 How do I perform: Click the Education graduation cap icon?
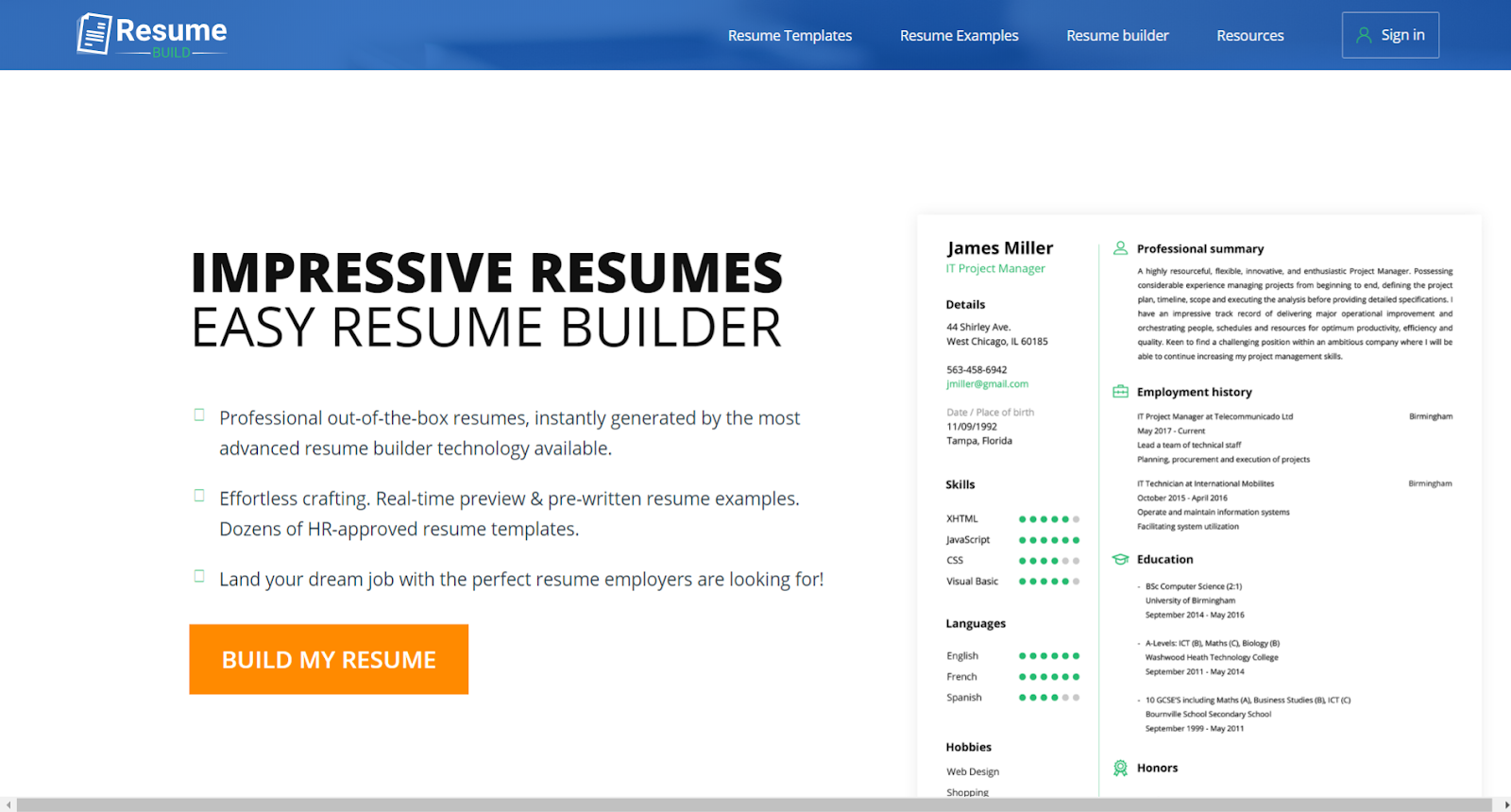tap(1120, 559)
